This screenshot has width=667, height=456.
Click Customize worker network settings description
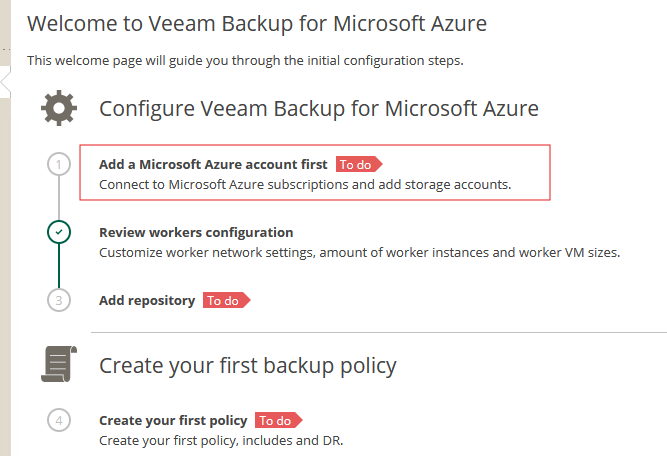[359, 252]
